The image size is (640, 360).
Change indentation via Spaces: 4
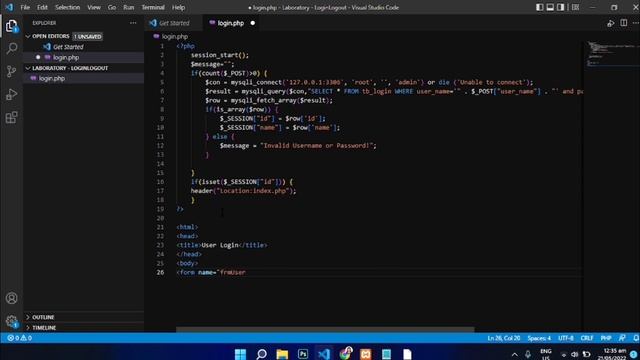[x=539, y=338]
